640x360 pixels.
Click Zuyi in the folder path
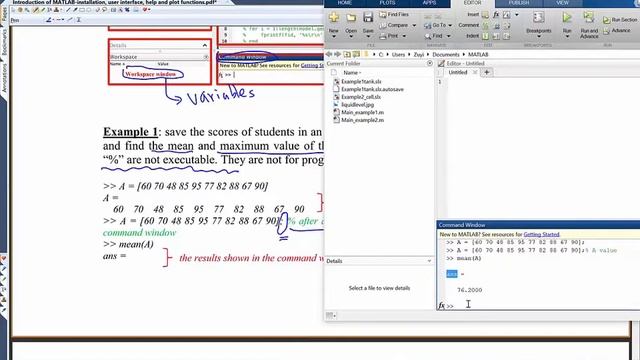(x=419, y=54)
